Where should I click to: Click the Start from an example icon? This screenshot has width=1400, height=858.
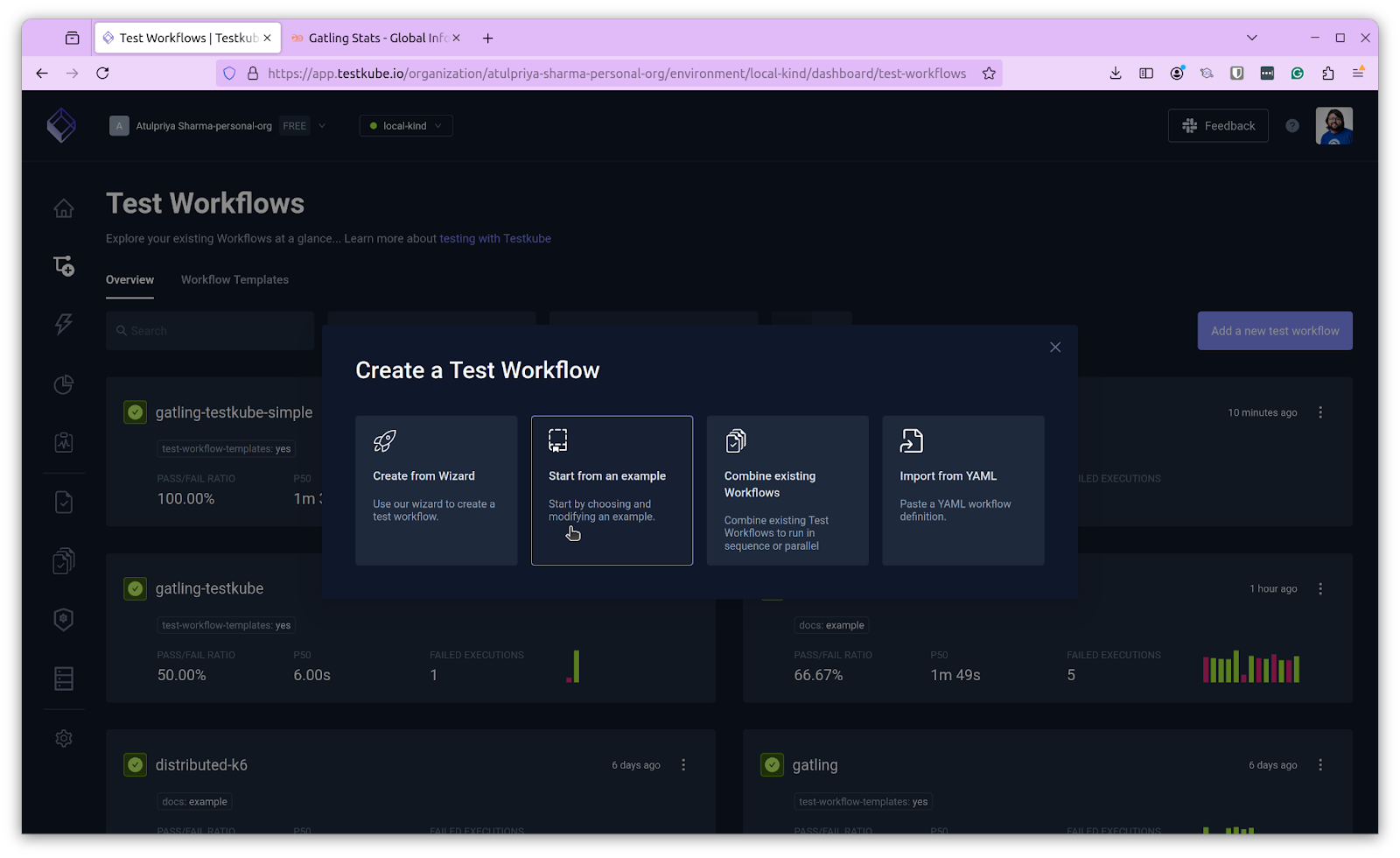558,440
